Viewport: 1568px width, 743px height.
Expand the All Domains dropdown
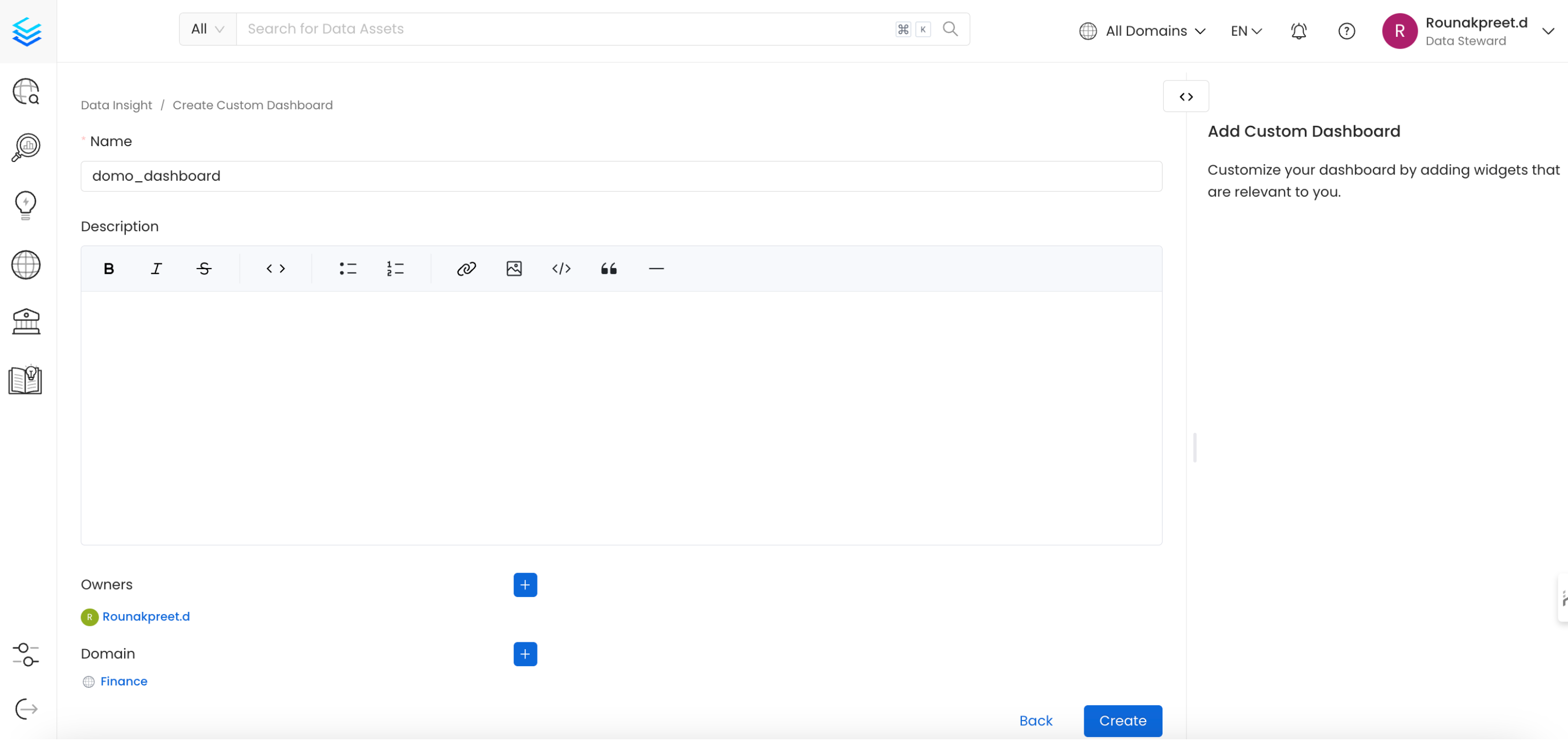tap(1143, 30)
